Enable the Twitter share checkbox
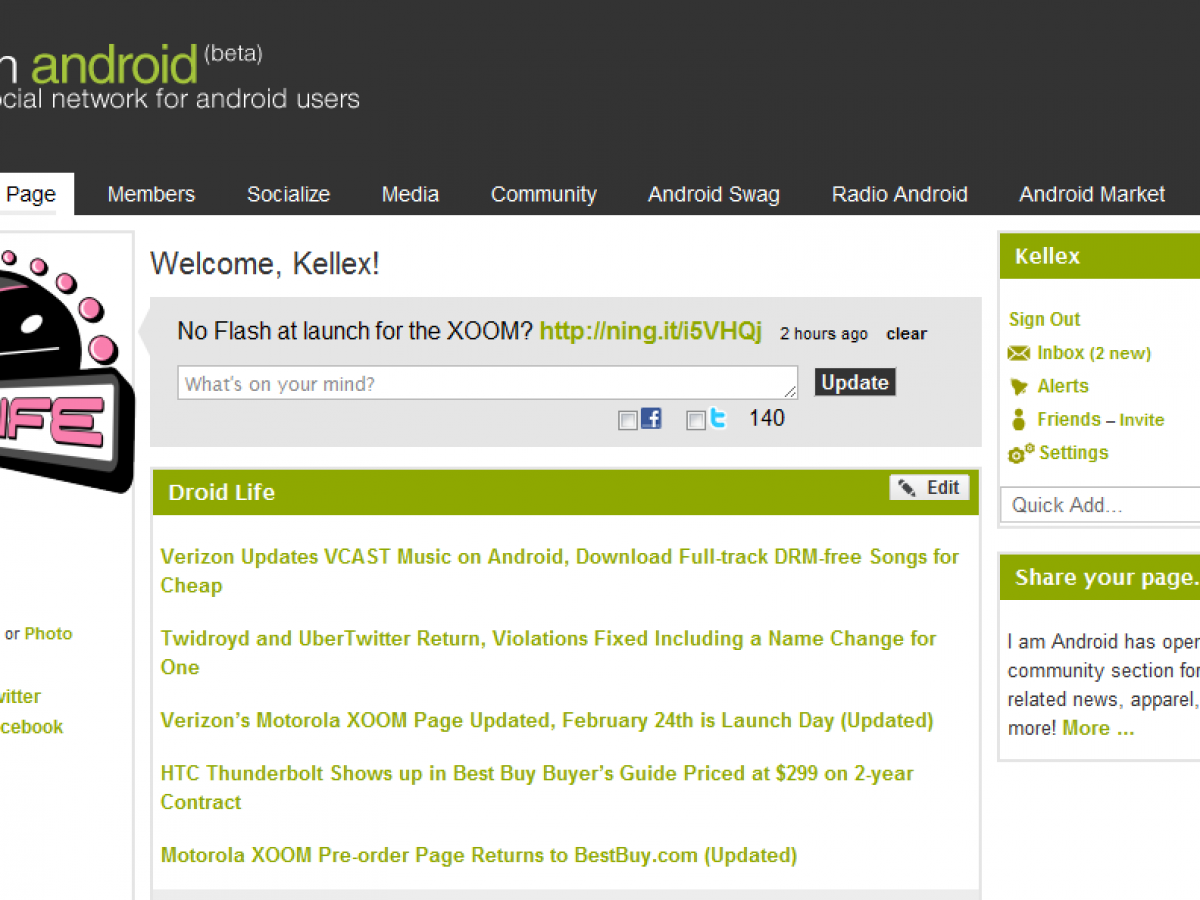Screen dimensions: 1200x900 point(696,421)
